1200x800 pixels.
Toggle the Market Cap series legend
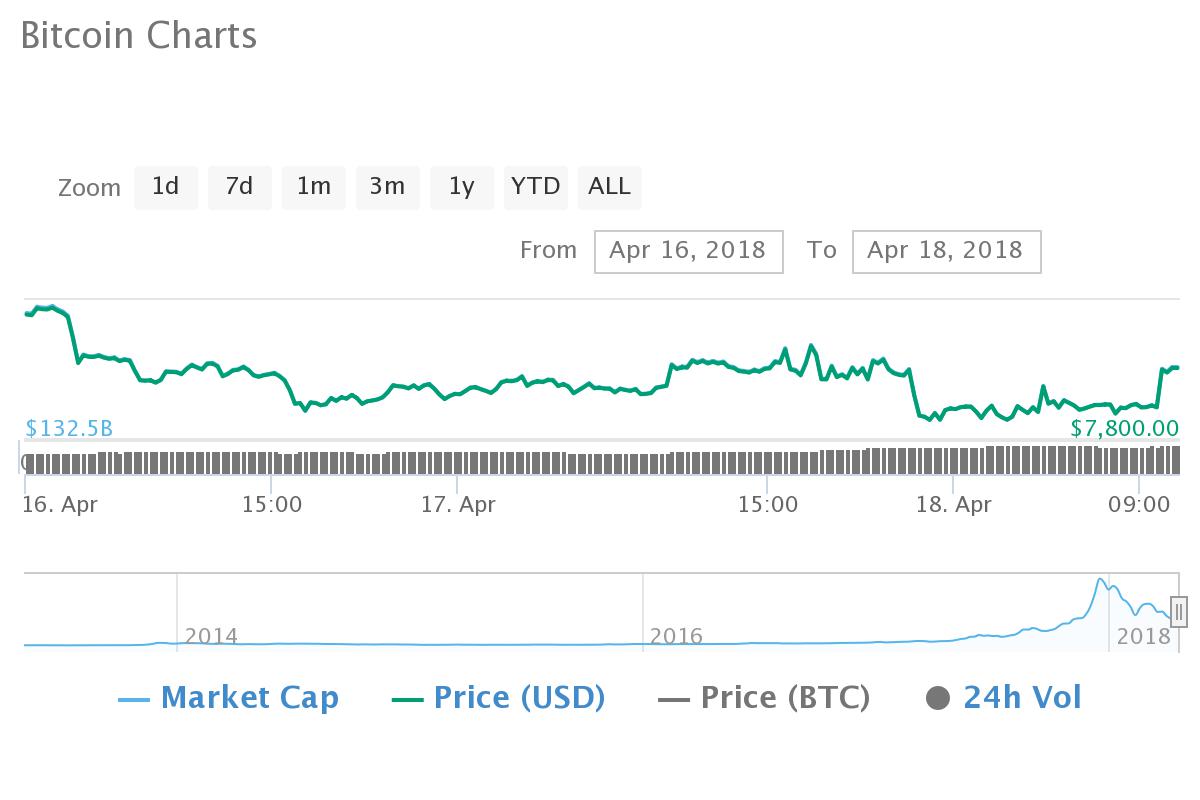[x=249, y=697]
